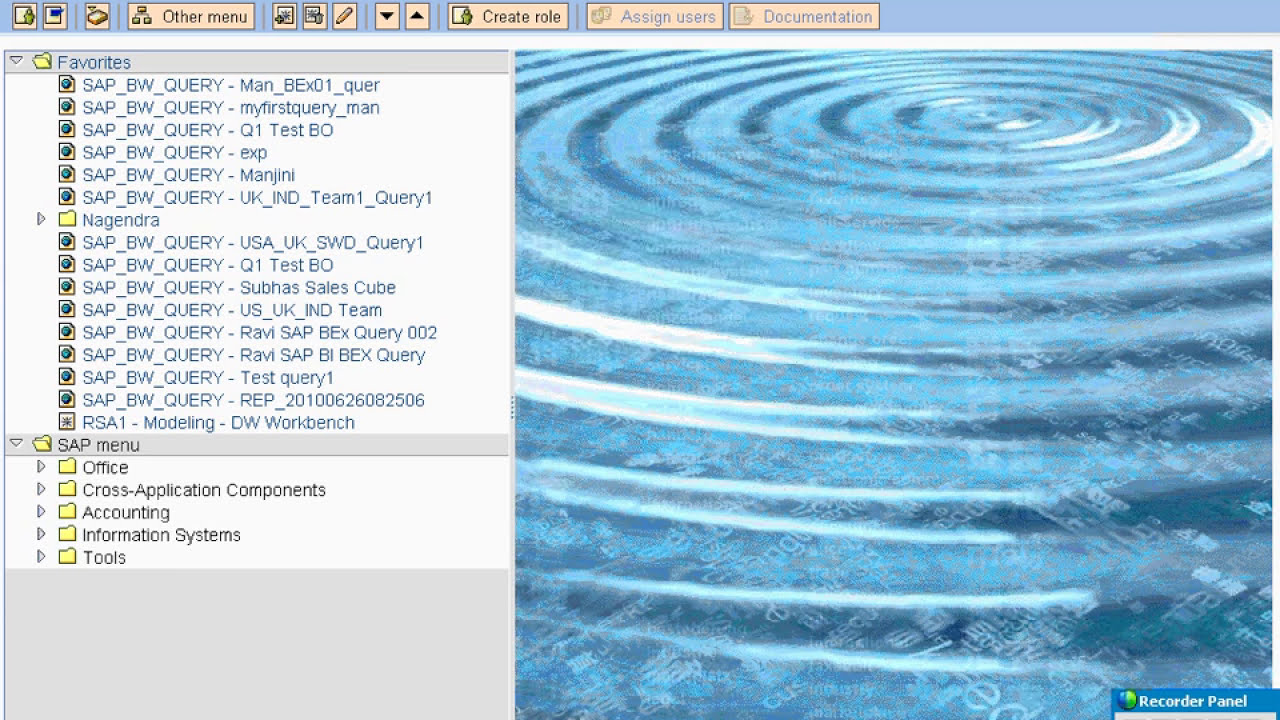1280x720 pixels.
Task: Click folder icon of Office
Action: click(x=67, y=467)
